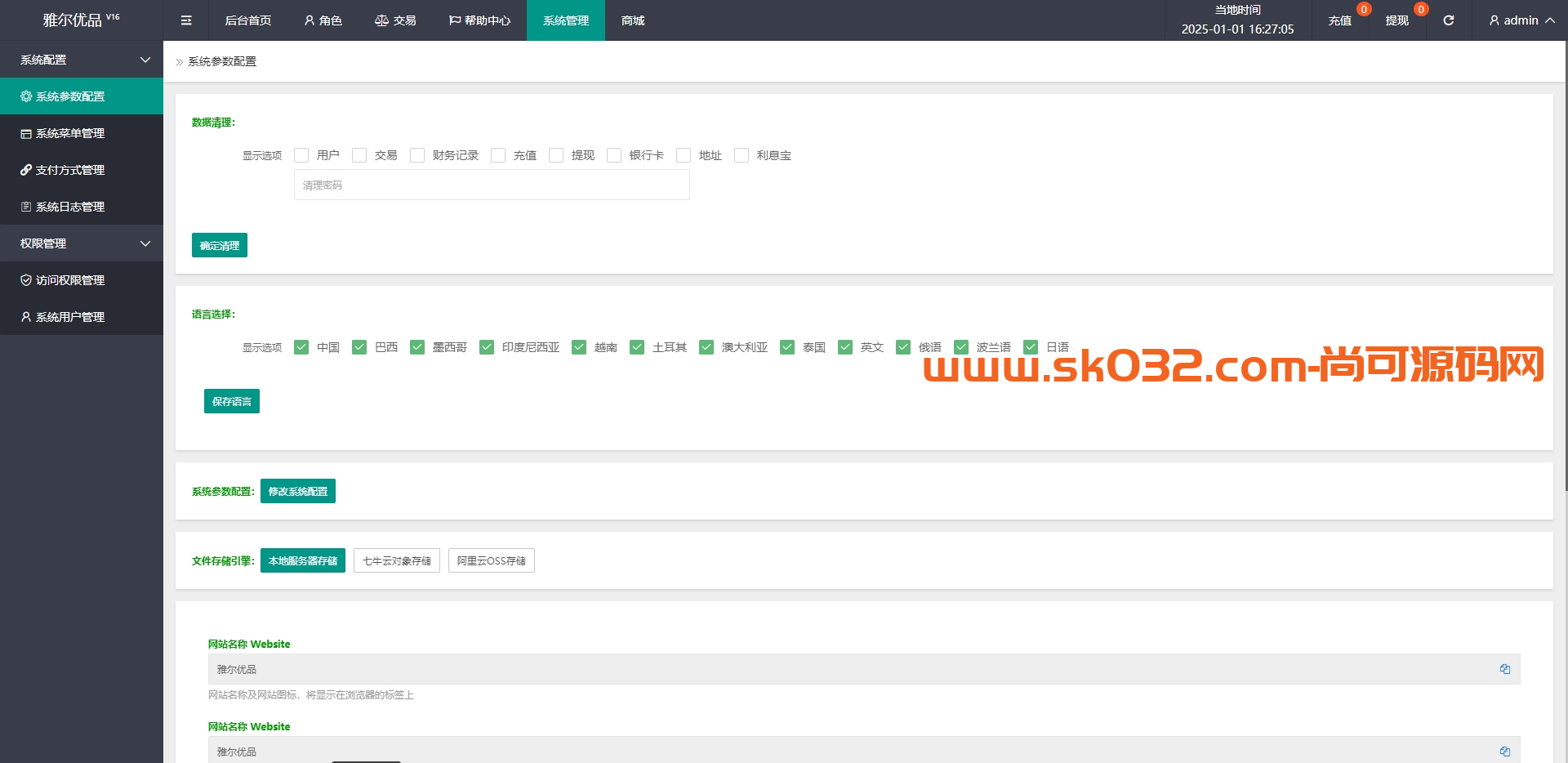Click the admin user avatar icon
This screenshot has width=1568, height=763.
point(1494,20)
